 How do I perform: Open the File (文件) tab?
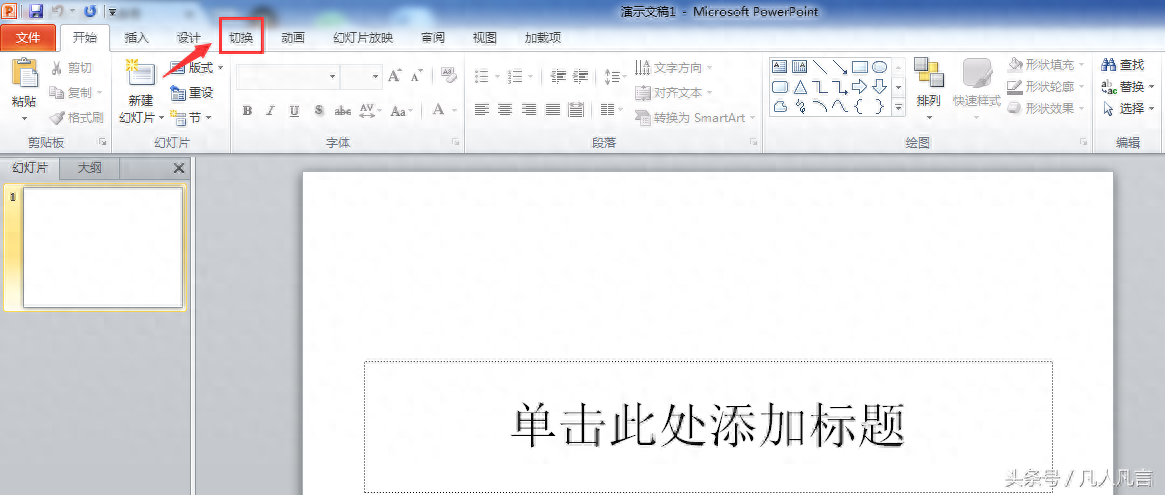[28, 38]
